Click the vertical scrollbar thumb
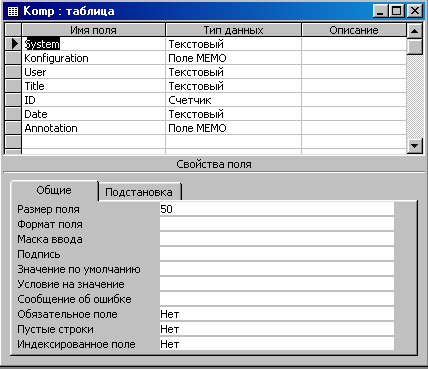 [x=415, y=47]
